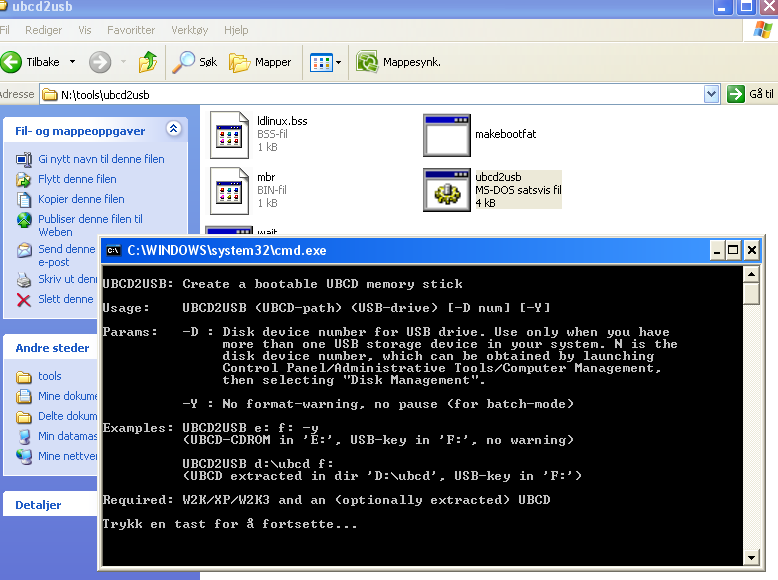778x580 pixels.
Task: Click the move file icon in tasks panel
Action: [24, 179]
